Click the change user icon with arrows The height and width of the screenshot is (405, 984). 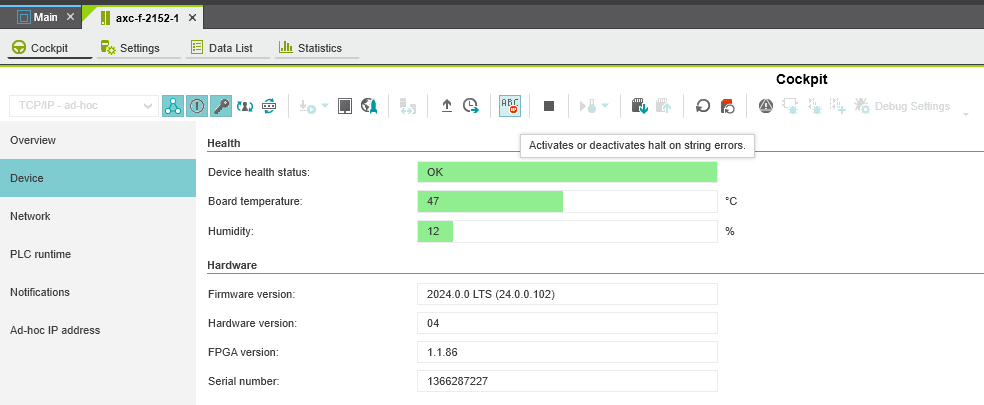click(x=245, y=106)
